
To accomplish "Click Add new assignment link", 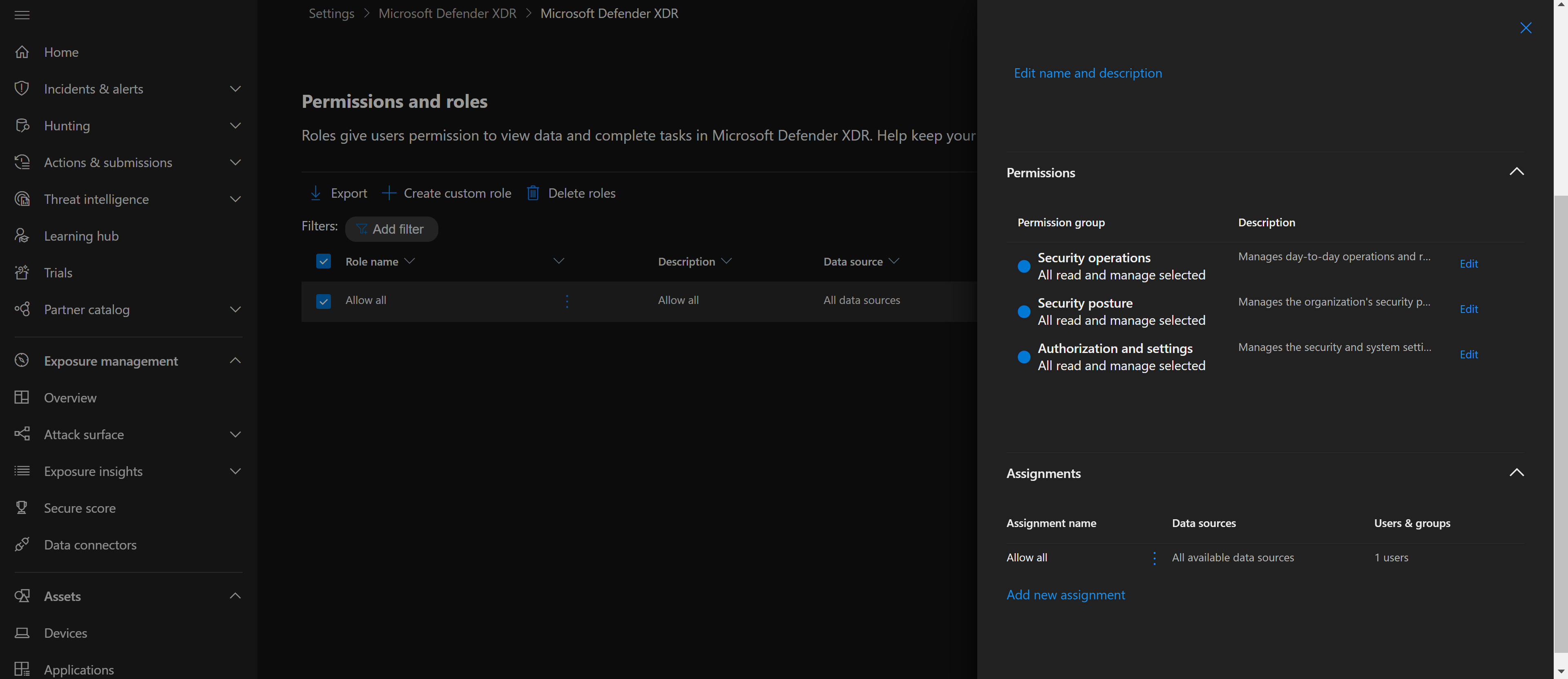I will 1065,595.
